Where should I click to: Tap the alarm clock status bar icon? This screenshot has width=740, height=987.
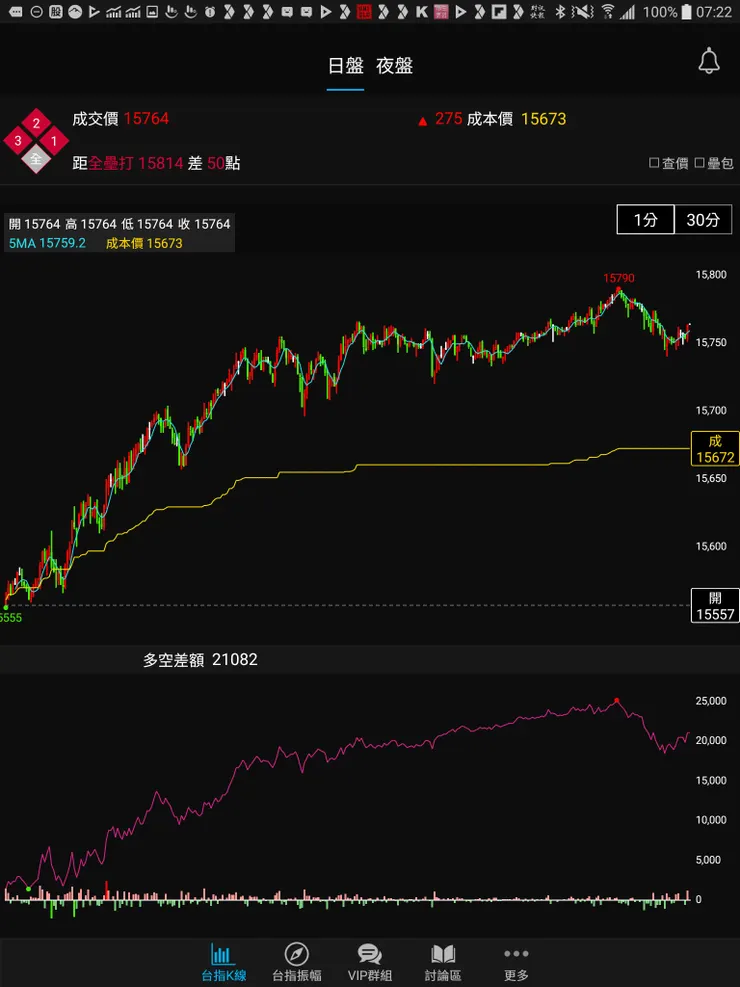[x=210, y=11]
